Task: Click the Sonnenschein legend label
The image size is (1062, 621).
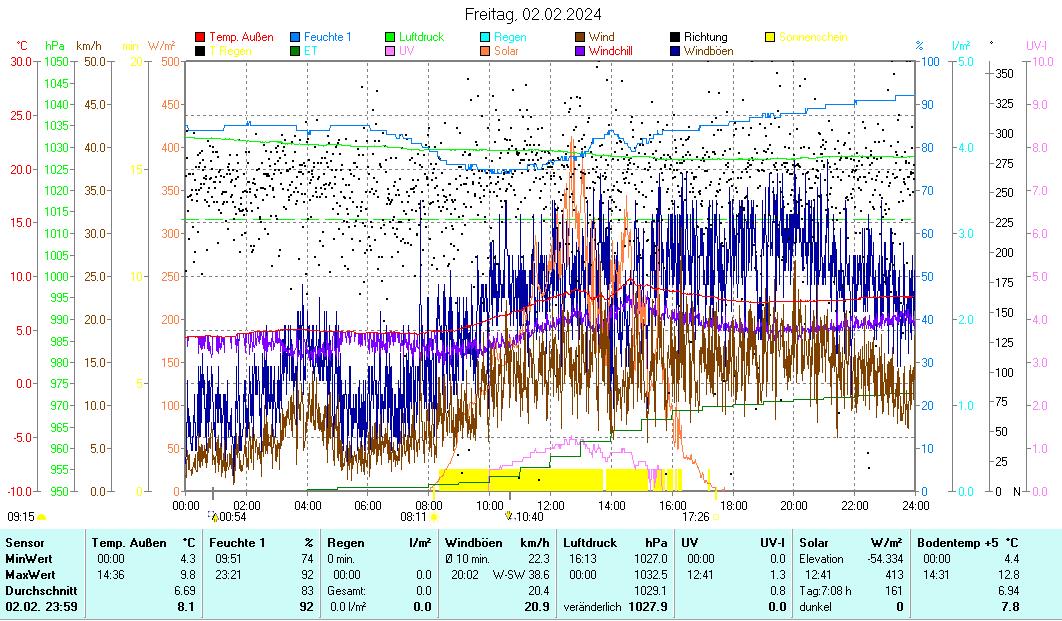Action: [x=813, y=37]
